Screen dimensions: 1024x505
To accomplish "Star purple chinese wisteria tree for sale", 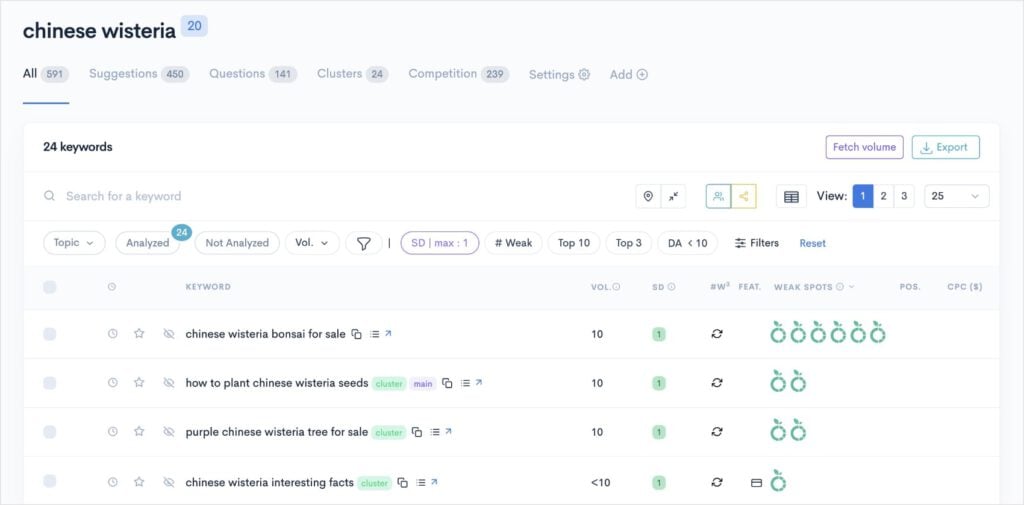I will 139,432.
